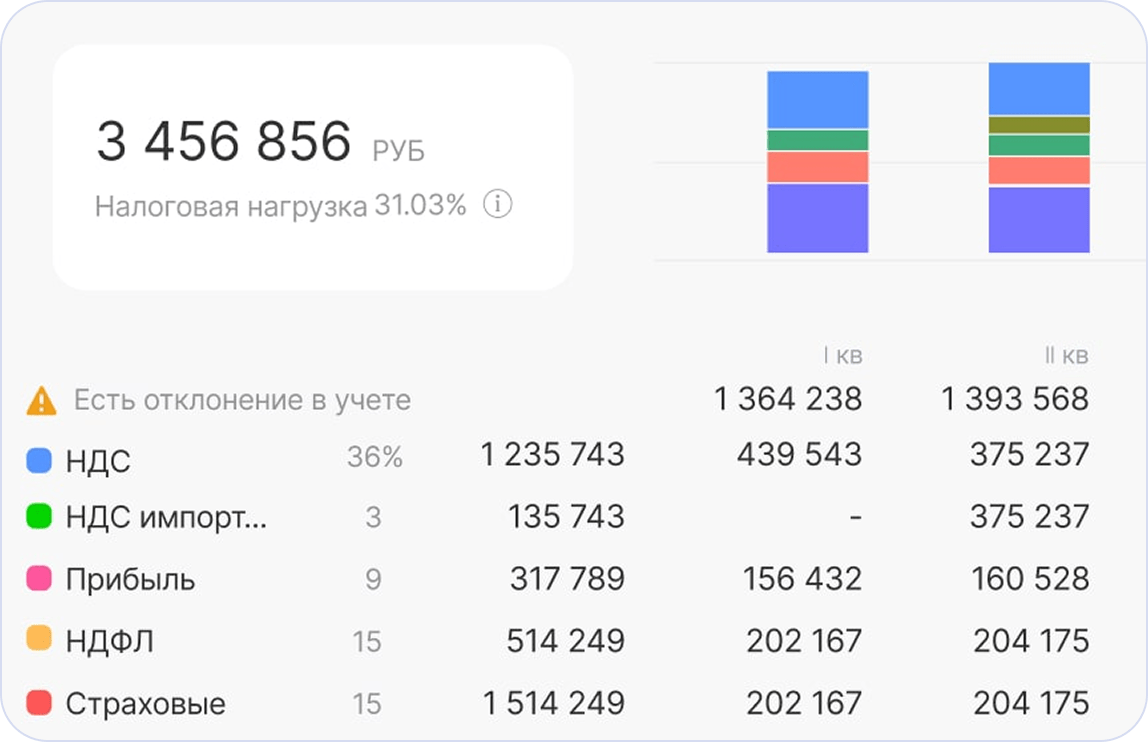Click the blue segment of first chart bar
Screen dimensions: 1148x742
click(818, 100)
